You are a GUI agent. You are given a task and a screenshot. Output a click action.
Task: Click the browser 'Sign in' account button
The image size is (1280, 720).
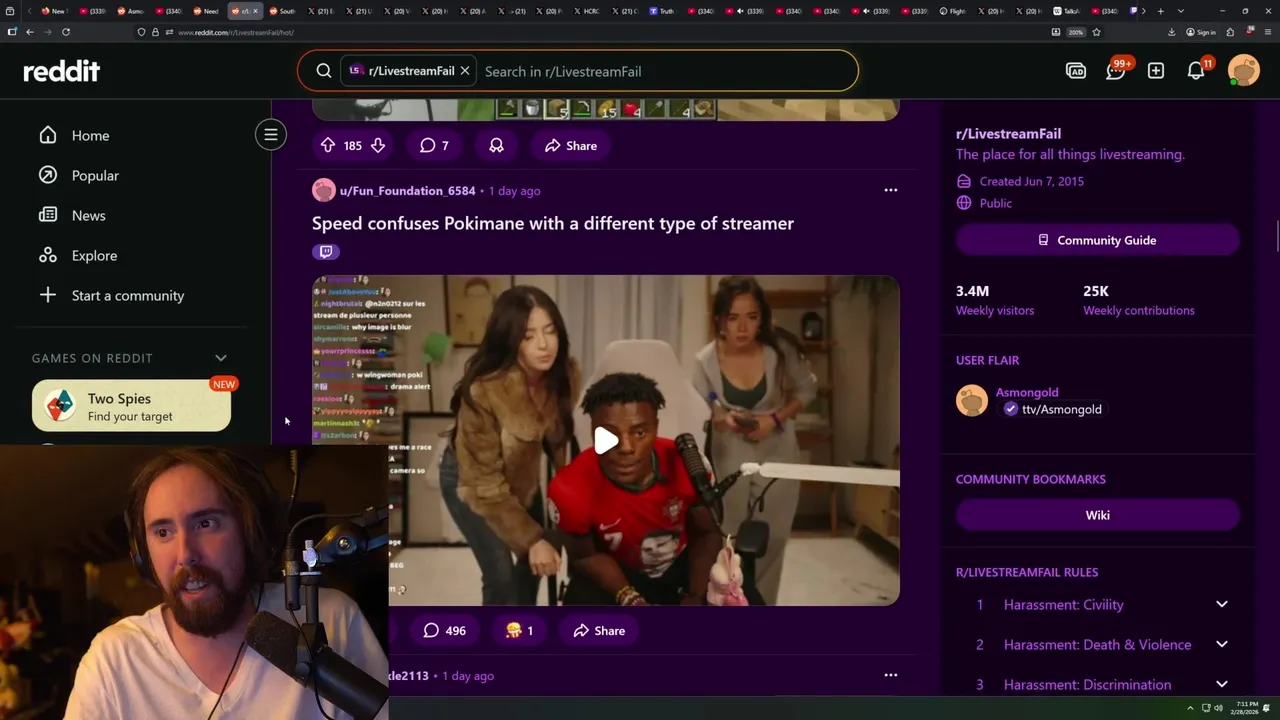pyautogui.click(x=1201, y=32)
